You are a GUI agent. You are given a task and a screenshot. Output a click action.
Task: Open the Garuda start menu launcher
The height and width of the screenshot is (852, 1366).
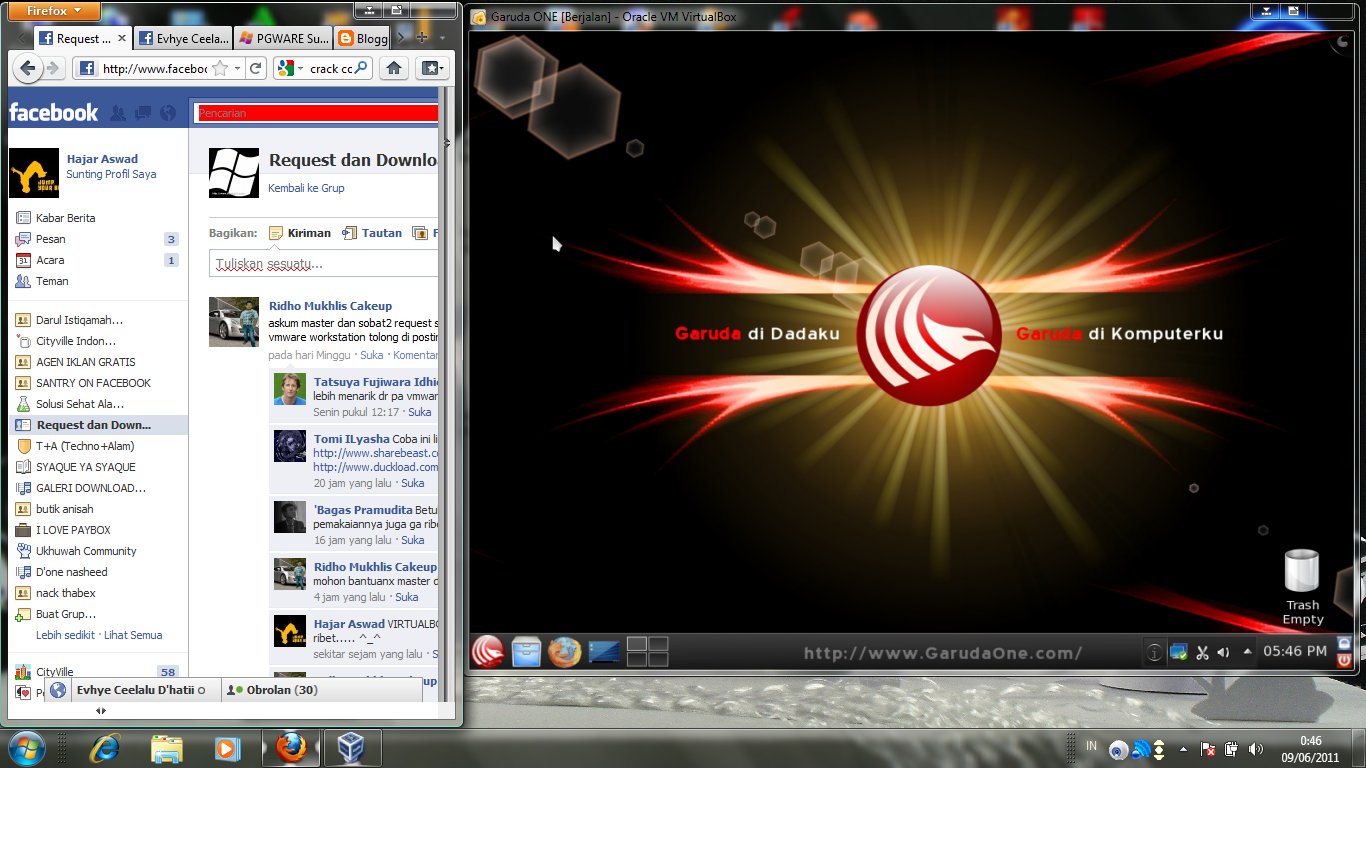488,652
